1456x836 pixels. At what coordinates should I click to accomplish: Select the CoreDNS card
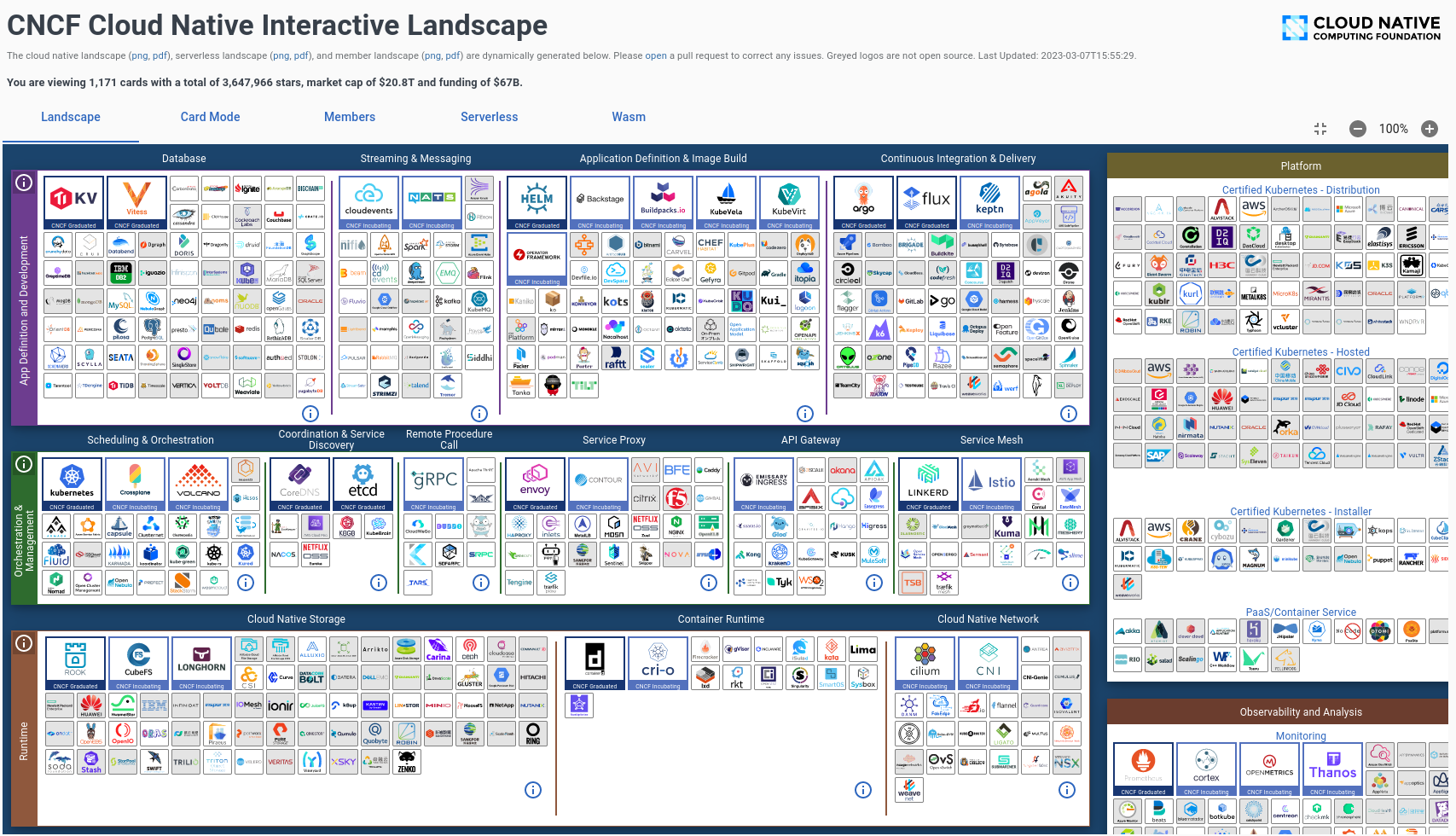tap(300, 485)
